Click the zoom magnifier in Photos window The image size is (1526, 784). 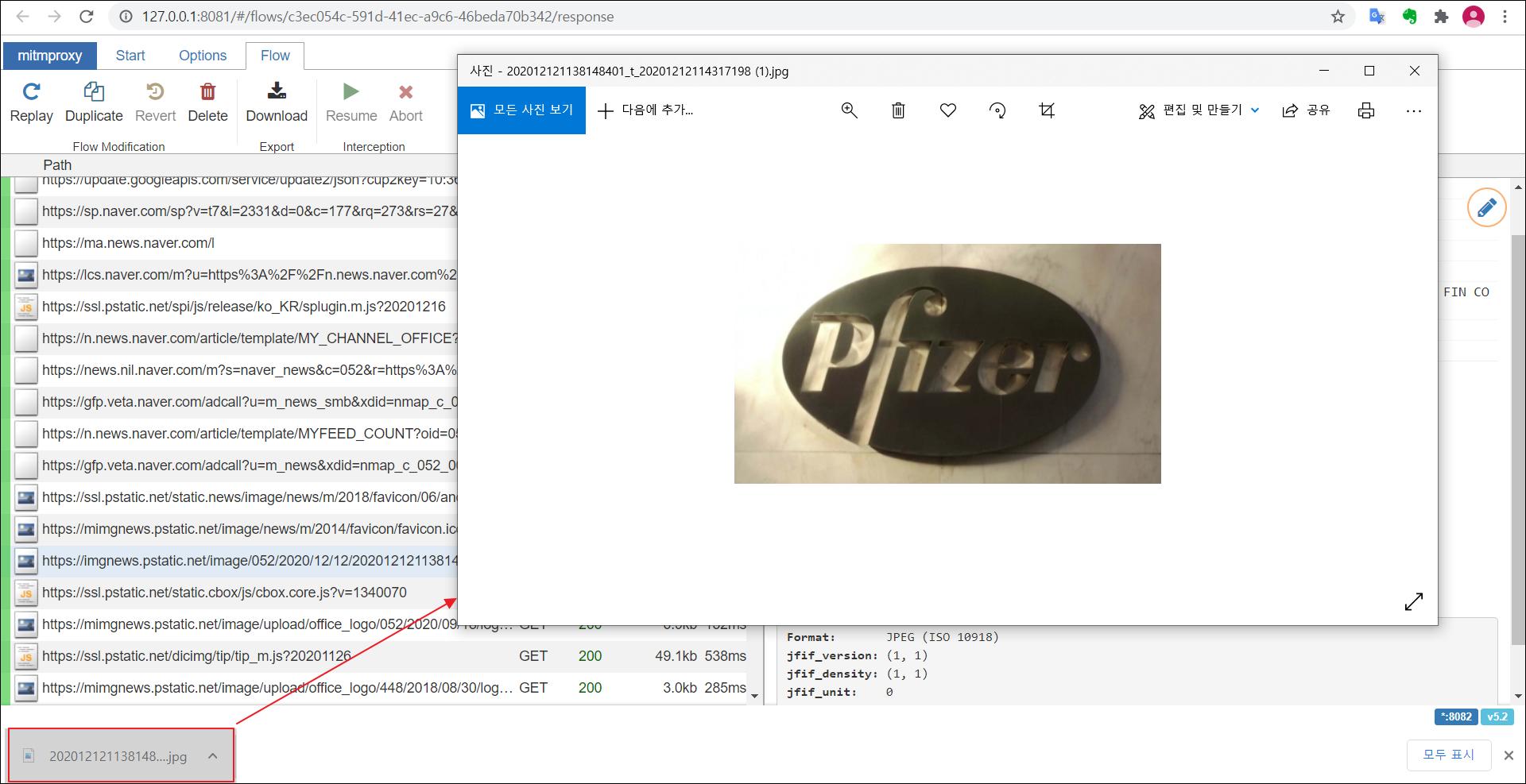pos(849,110)
